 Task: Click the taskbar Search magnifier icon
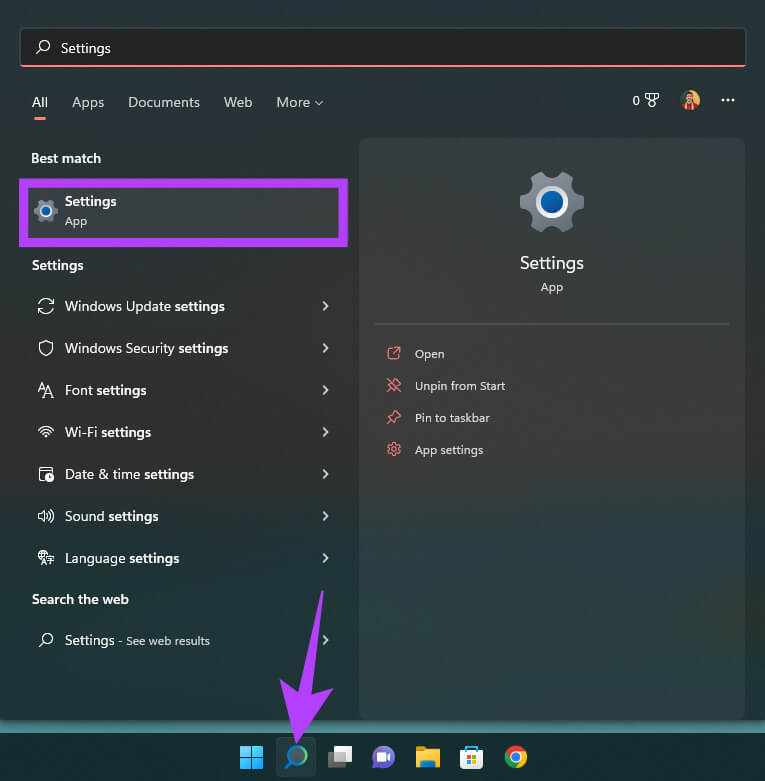[x=296, y=757]
